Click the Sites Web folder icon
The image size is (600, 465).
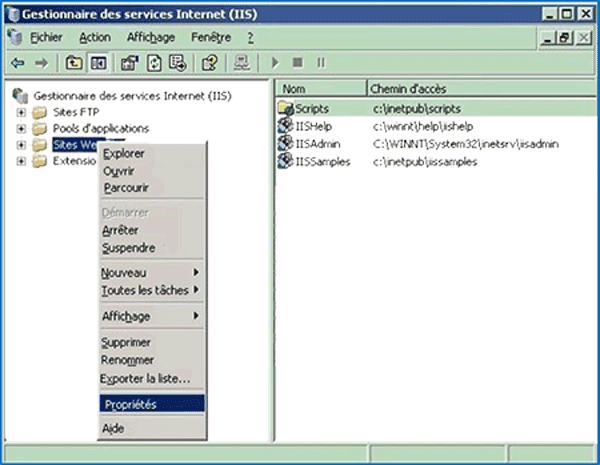coord(39,145)
